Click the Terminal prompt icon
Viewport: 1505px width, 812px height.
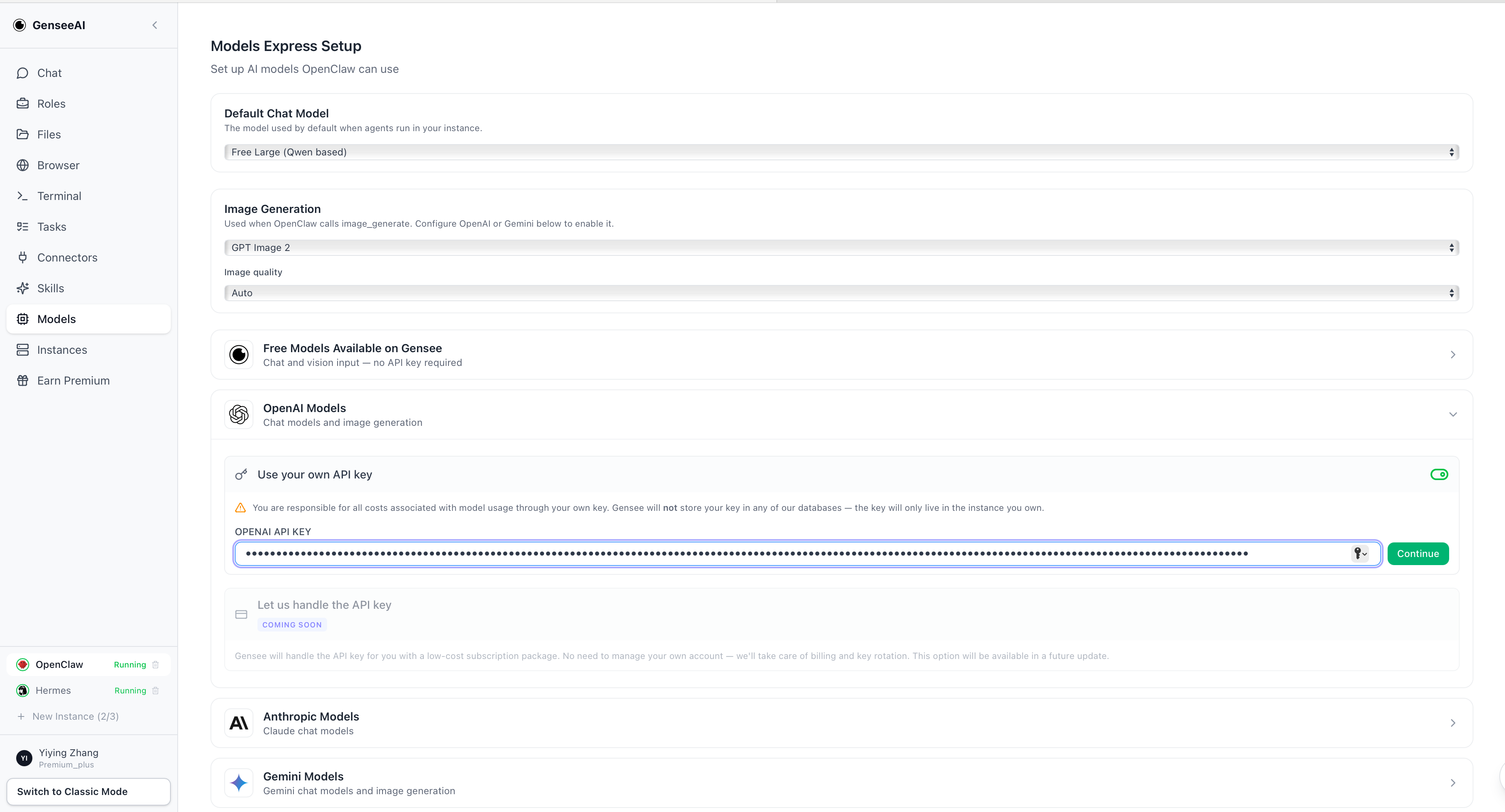(x=23, y=196)
